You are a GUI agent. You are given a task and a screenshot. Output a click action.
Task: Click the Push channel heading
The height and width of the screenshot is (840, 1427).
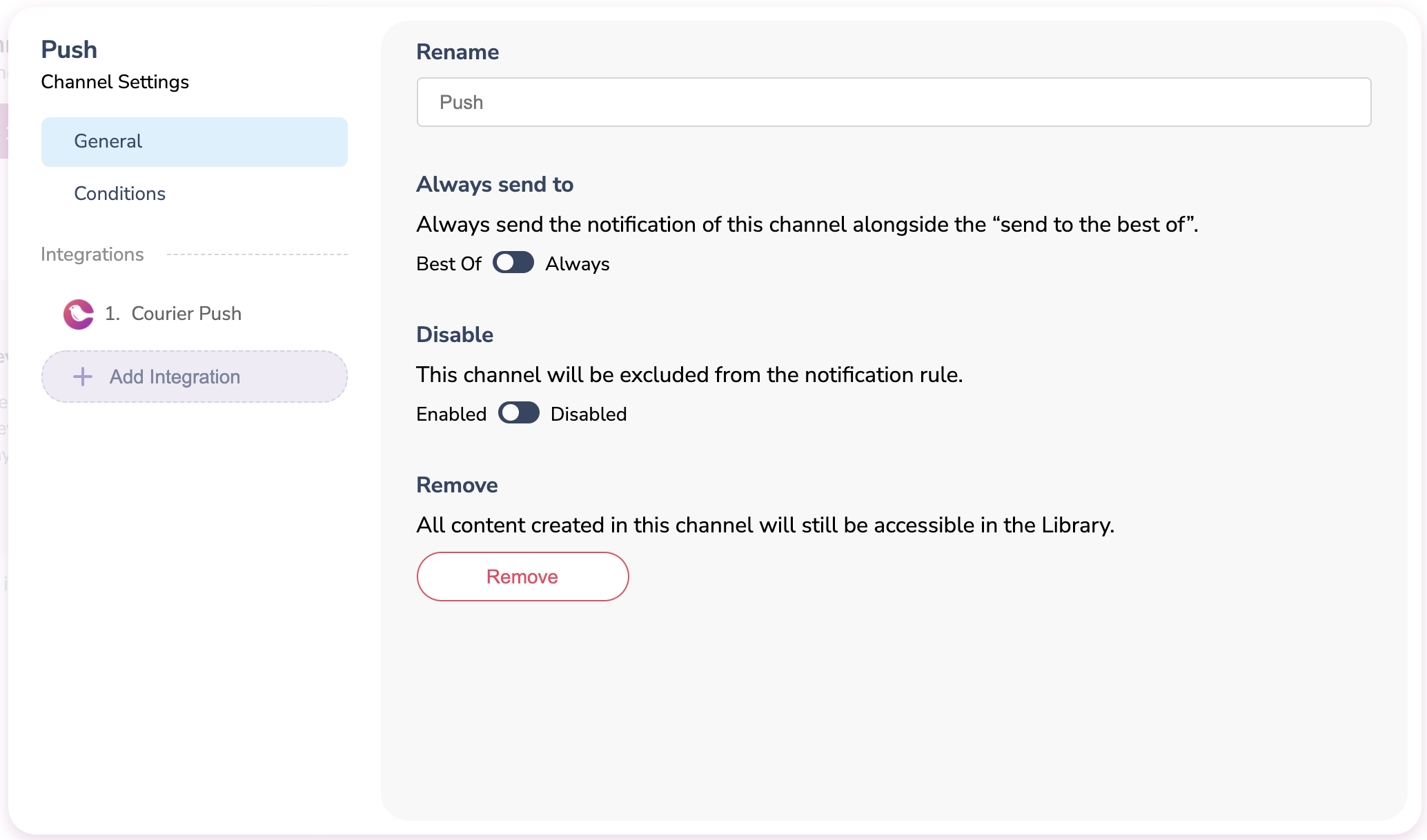tap(69, 49)
